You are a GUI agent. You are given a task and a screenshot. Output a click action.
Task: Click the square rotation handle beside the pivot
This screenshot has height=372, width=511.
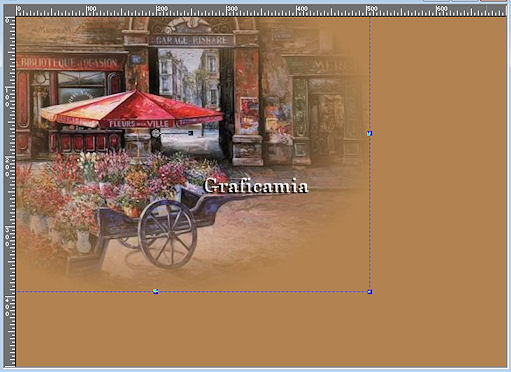click(191, 133)
